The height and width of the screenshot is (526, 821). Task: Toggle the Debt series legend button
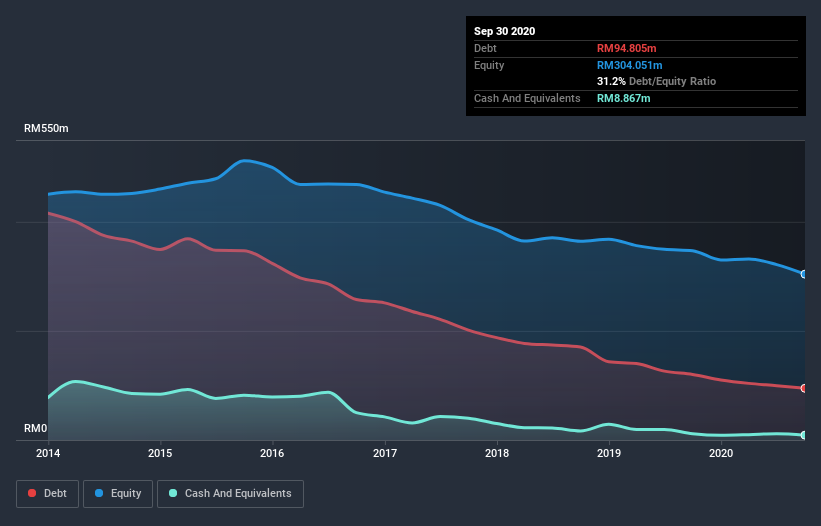[x=48, y=494]
